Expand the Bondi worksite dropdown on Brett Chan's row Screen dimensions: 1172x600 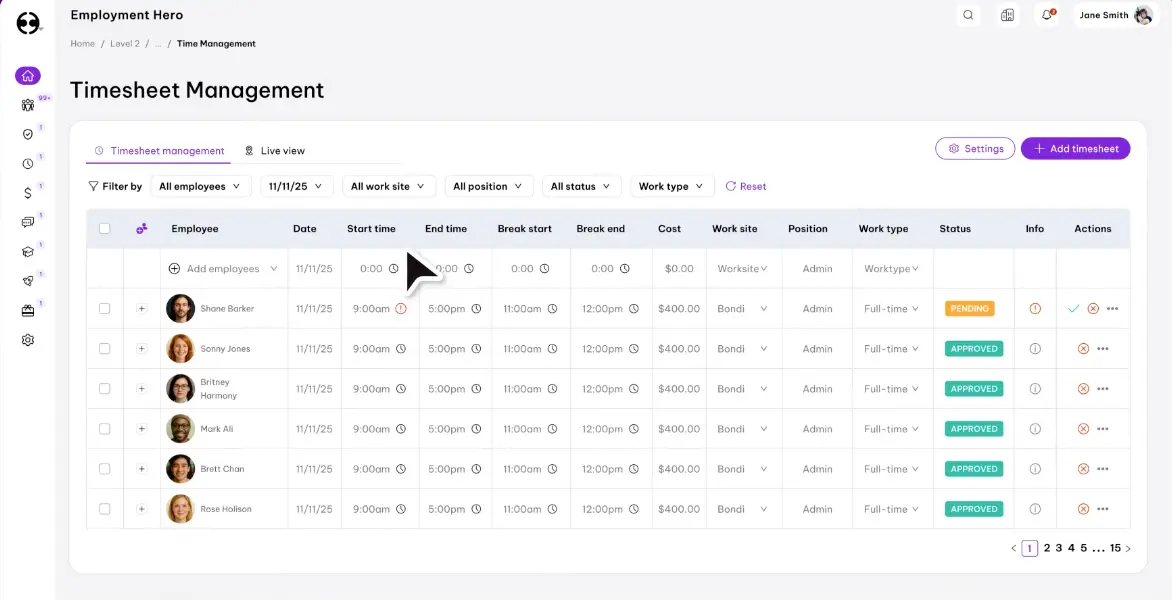743,468
